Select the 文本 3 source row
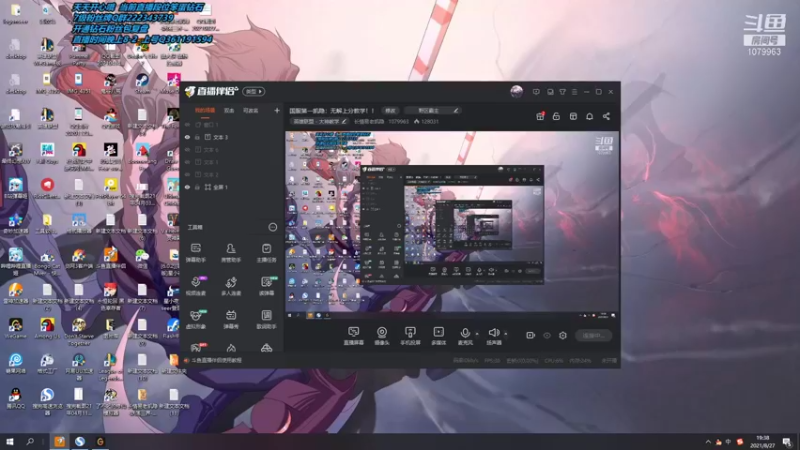 [232, 137]
